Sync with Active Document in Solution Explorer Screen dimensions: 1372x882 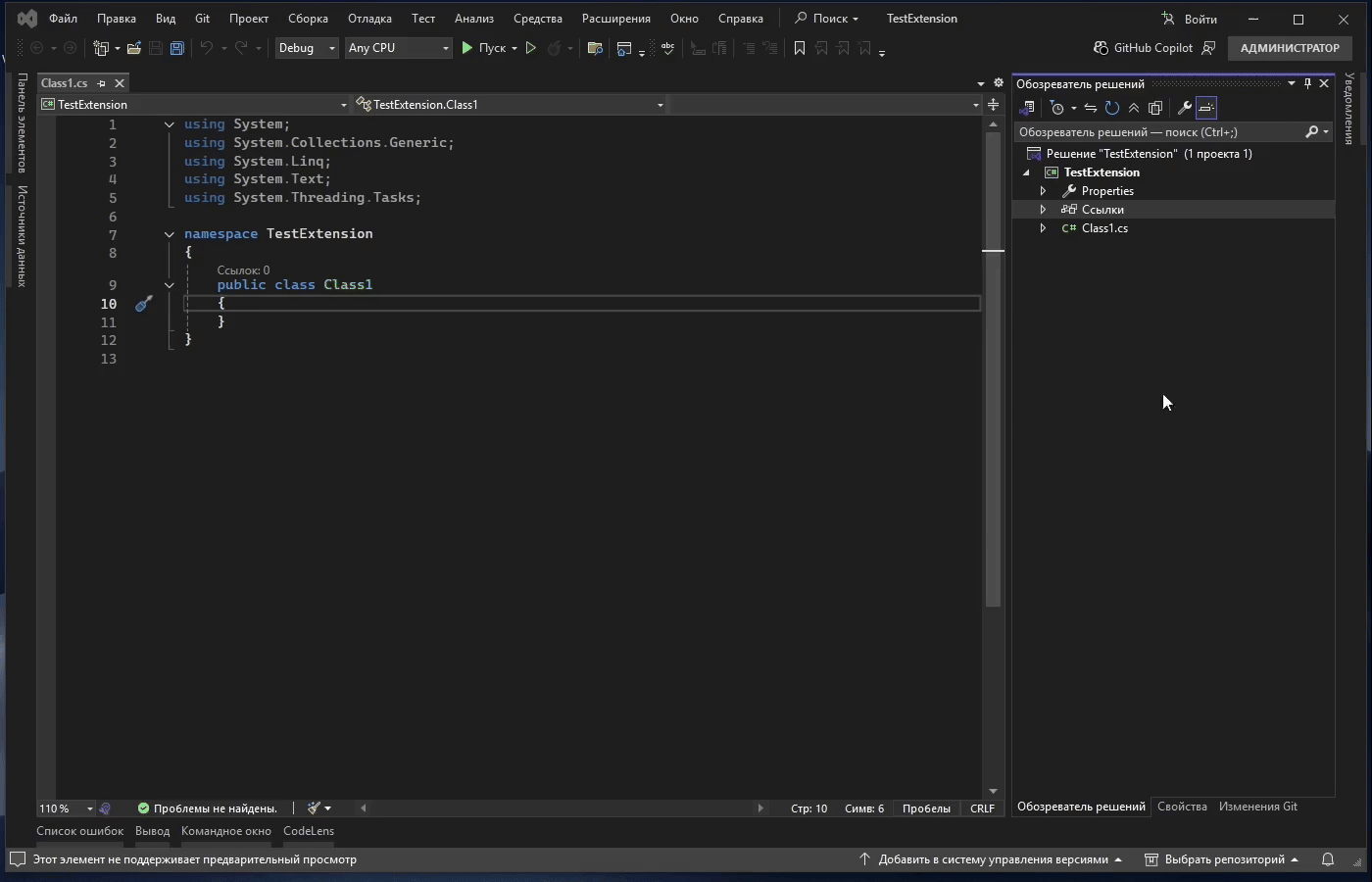[x=1090, y=108]
